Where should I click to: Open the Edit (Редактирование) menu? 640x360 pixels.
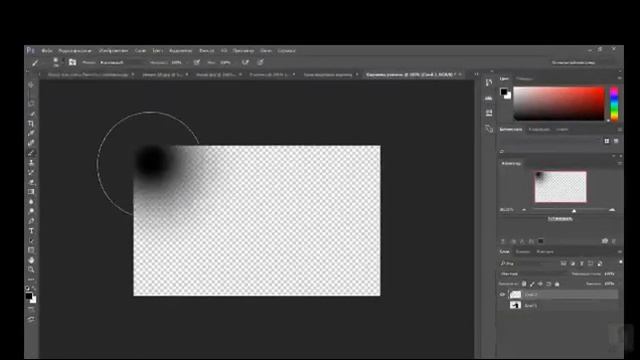(75, 51)
